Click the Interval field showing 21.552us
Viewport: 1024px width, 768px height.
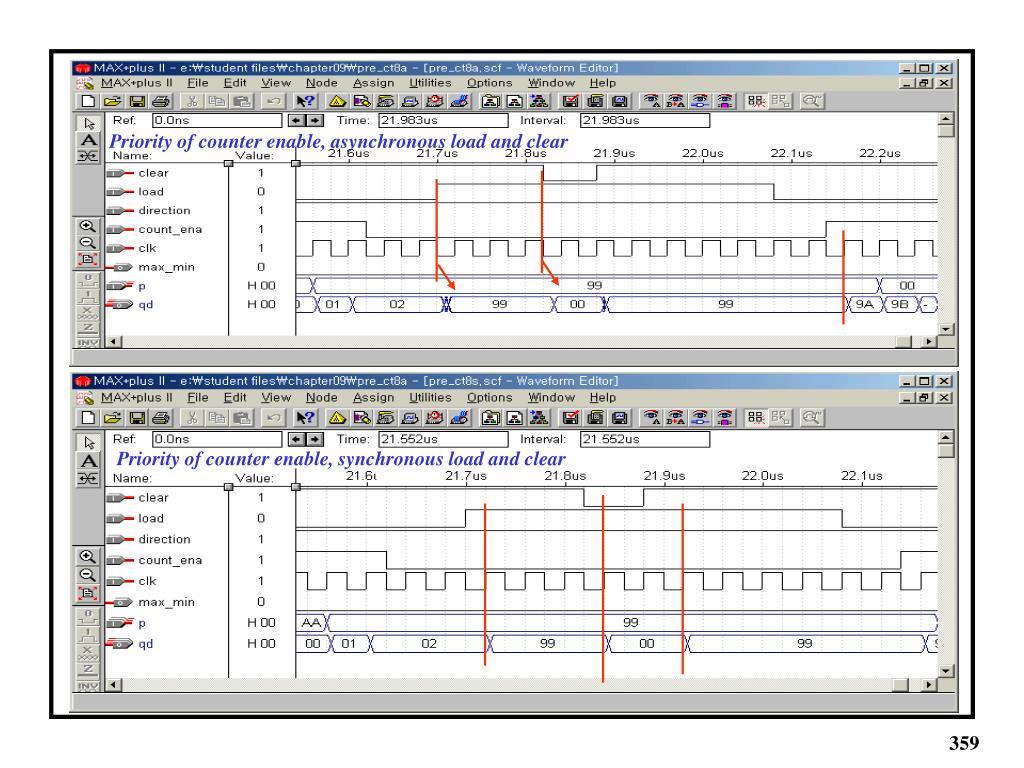[x=645, y=439]
